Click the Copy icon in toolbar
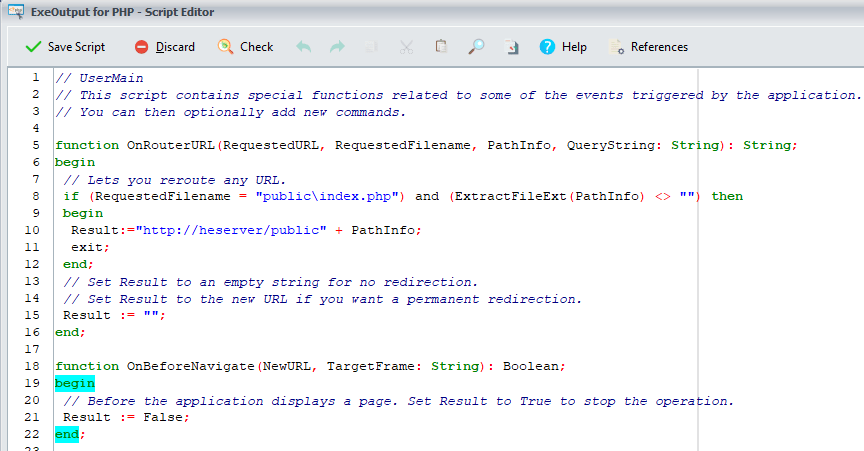864x451 pixels. [x=371, y=47]
